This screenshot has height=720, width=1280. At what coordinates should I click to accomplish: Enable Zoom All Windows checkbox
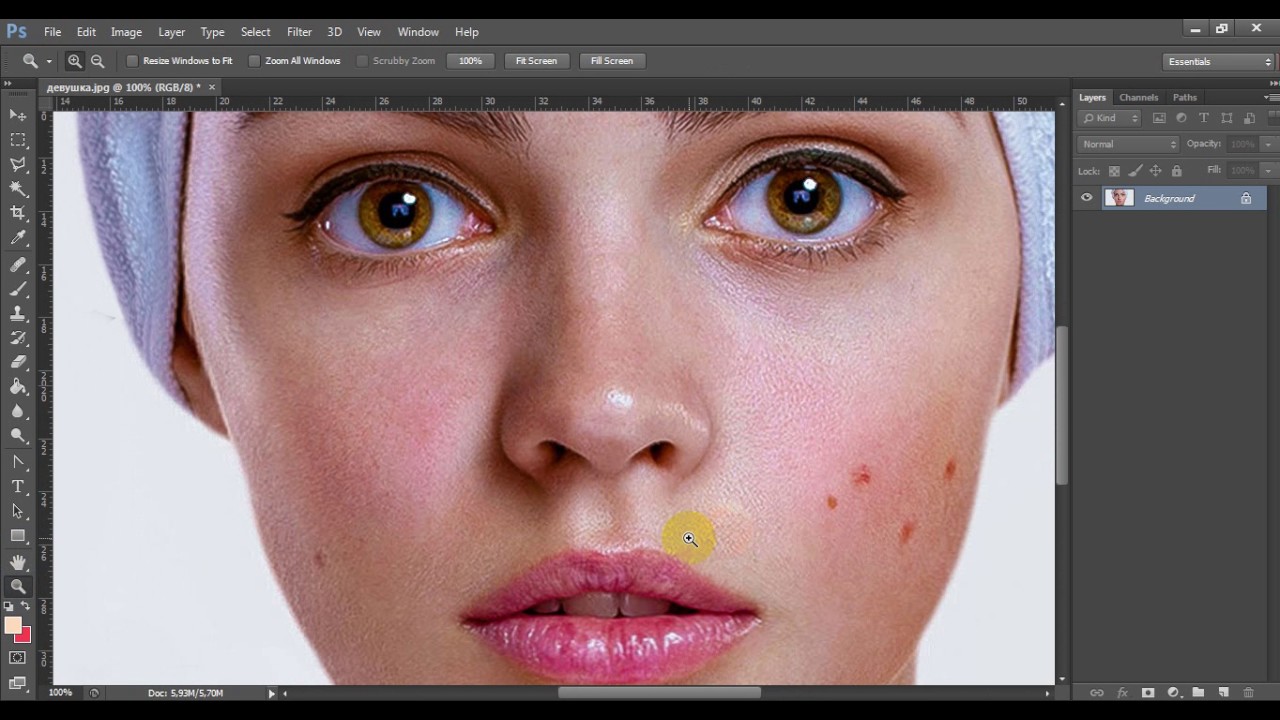point(254,61)
